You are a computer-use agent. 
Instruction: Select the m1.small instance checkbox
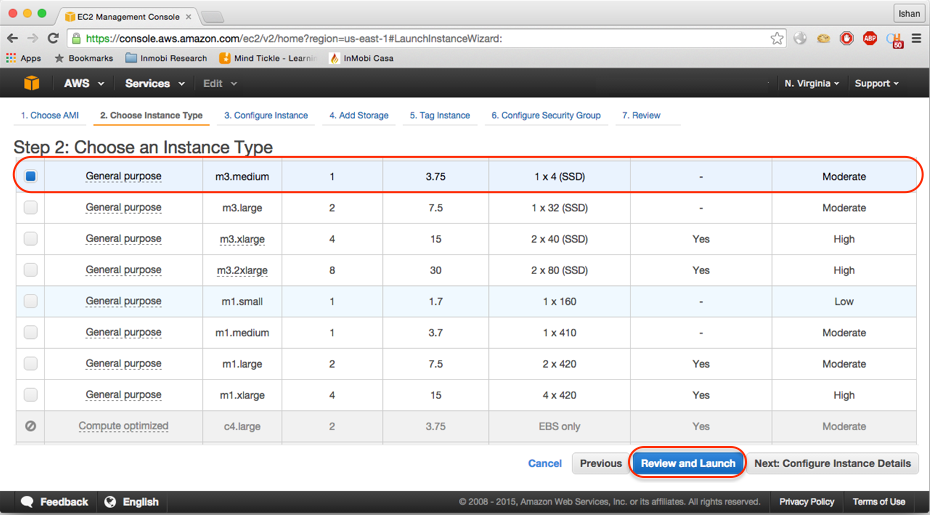pos(30,301)
